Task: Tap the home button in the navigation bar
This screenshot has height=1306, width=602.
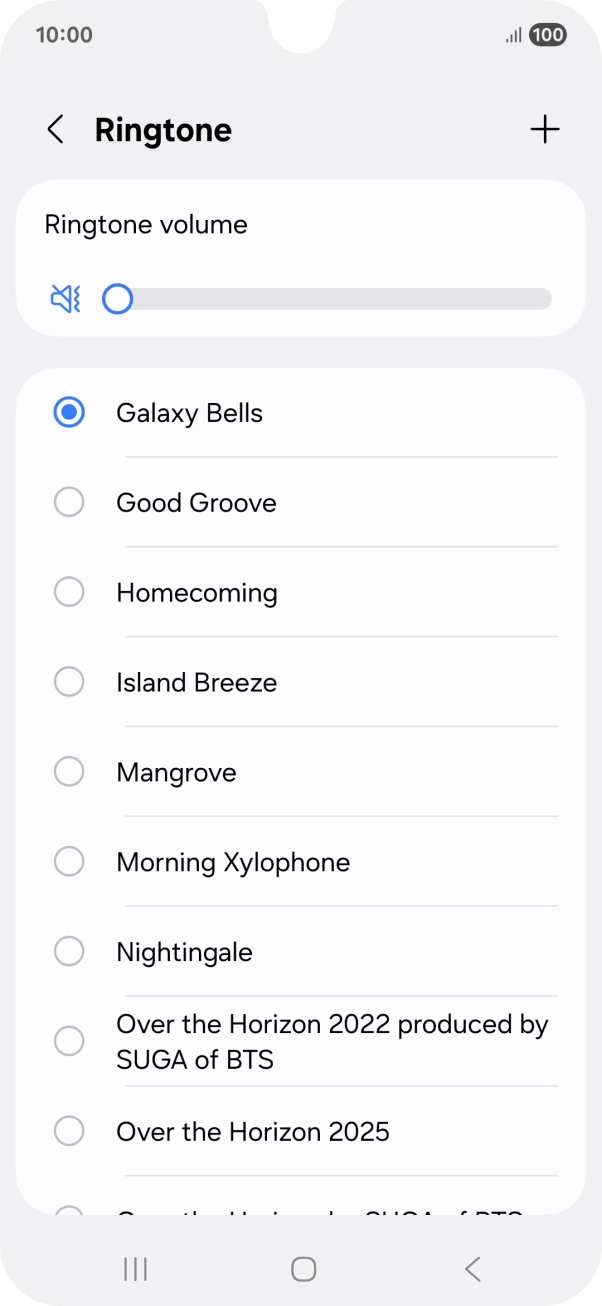Action: 301,1268
